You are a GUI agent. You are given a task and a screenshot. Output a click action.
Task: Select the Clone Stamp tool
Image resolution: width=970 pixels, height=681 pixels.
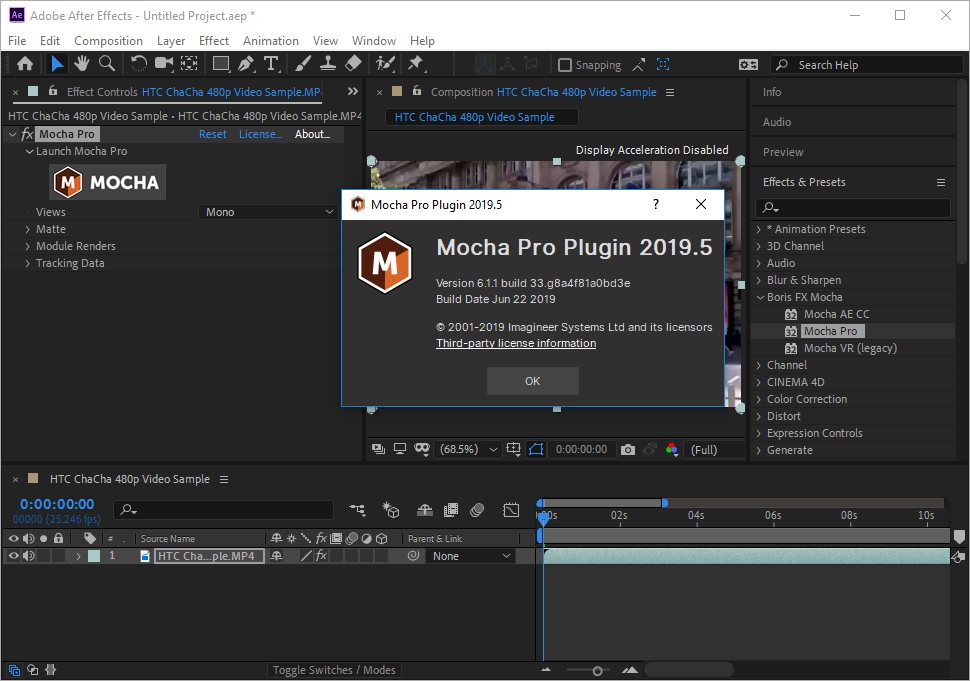tap(328, 64)
